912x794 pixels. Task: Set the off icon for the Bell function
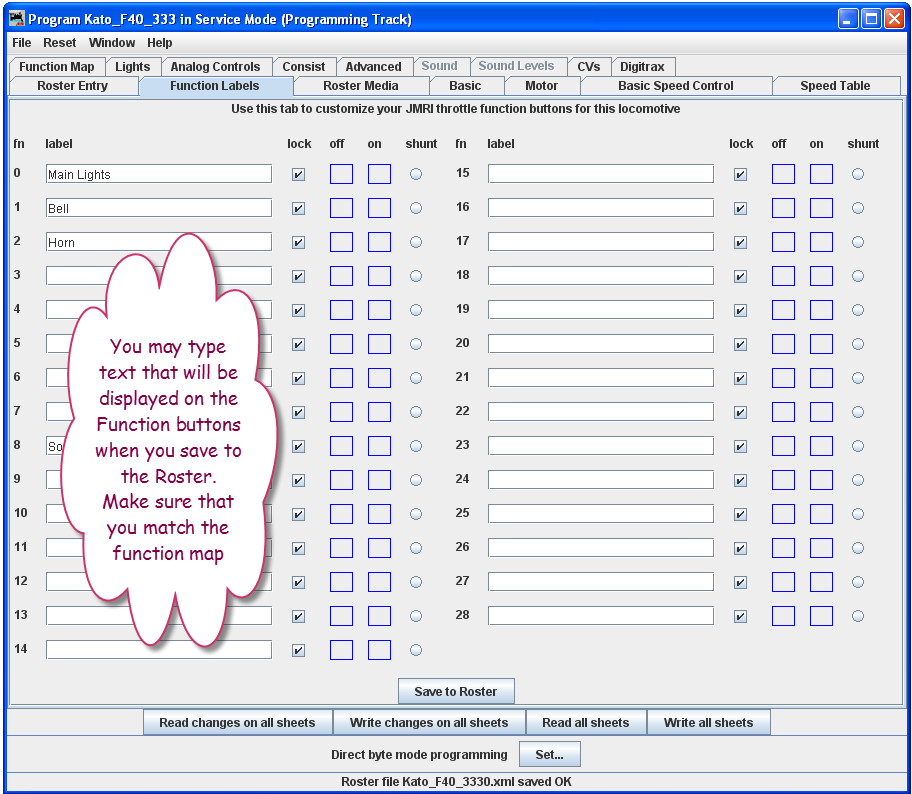click(341, 207)
